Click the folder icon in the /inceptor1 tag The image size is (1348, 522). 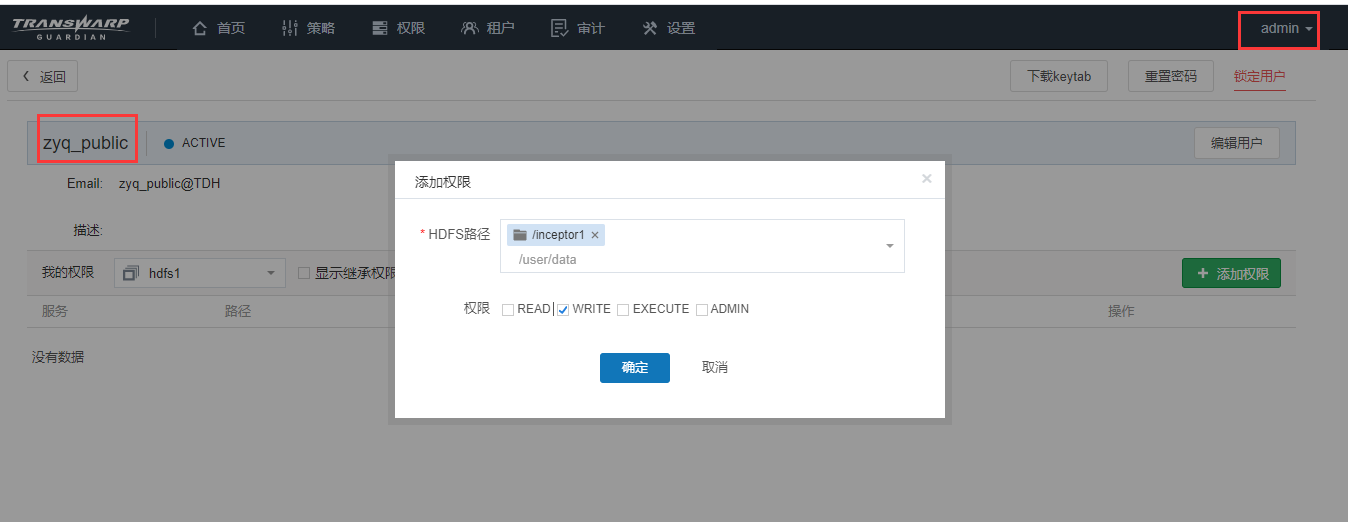click(x=520, y=235)
